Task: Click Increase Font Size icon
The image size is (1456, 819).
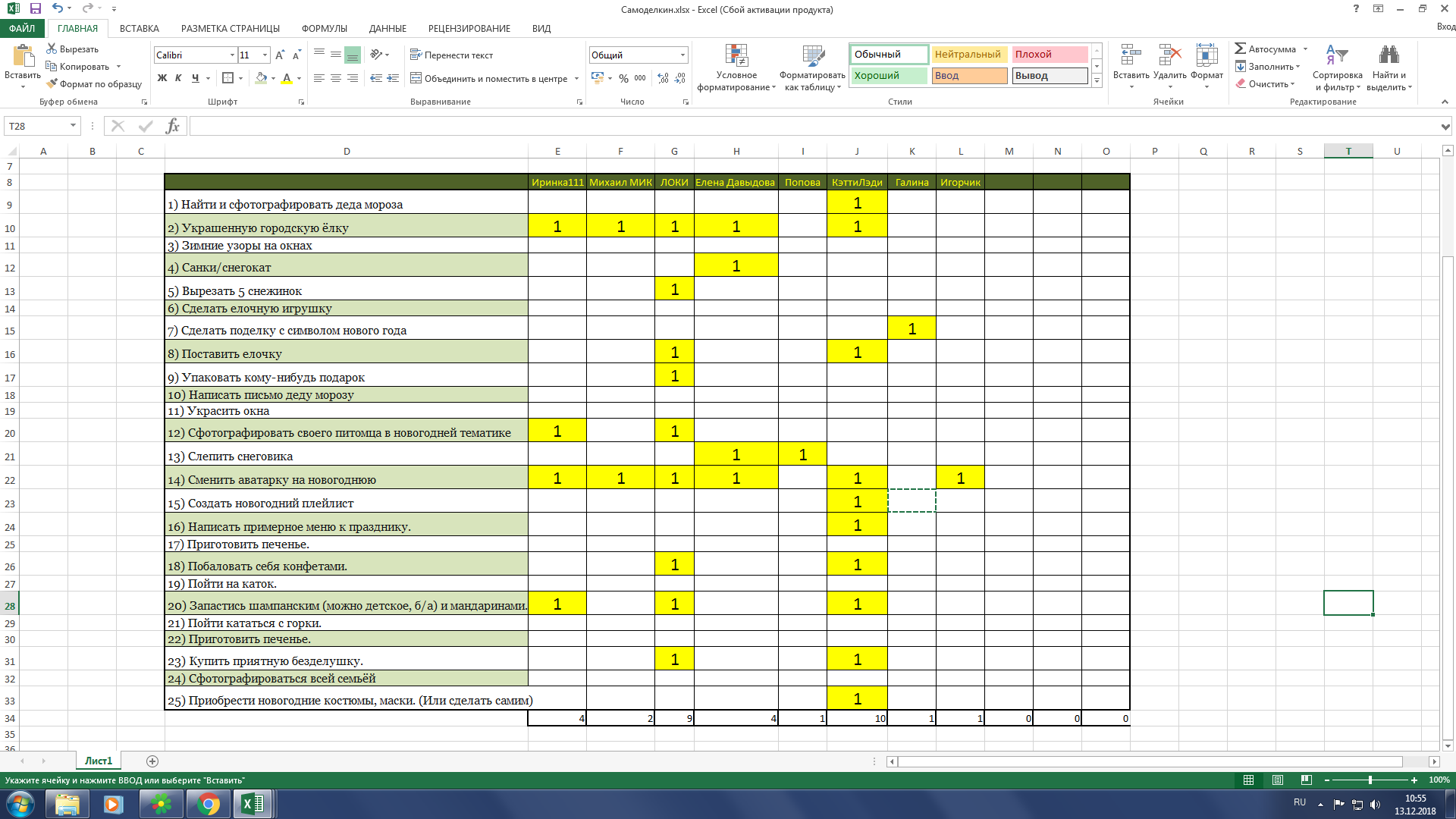Action: coord(280,55)
